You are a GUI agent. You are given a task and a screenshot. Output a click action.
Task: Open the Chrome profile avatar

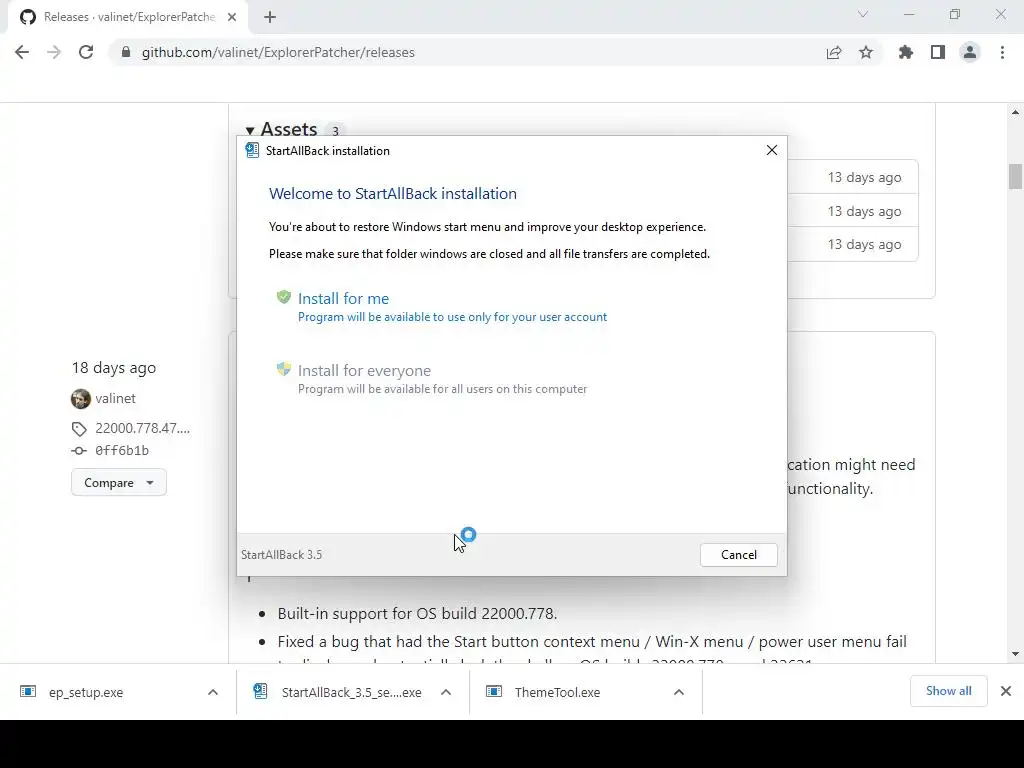coord(970,52)
